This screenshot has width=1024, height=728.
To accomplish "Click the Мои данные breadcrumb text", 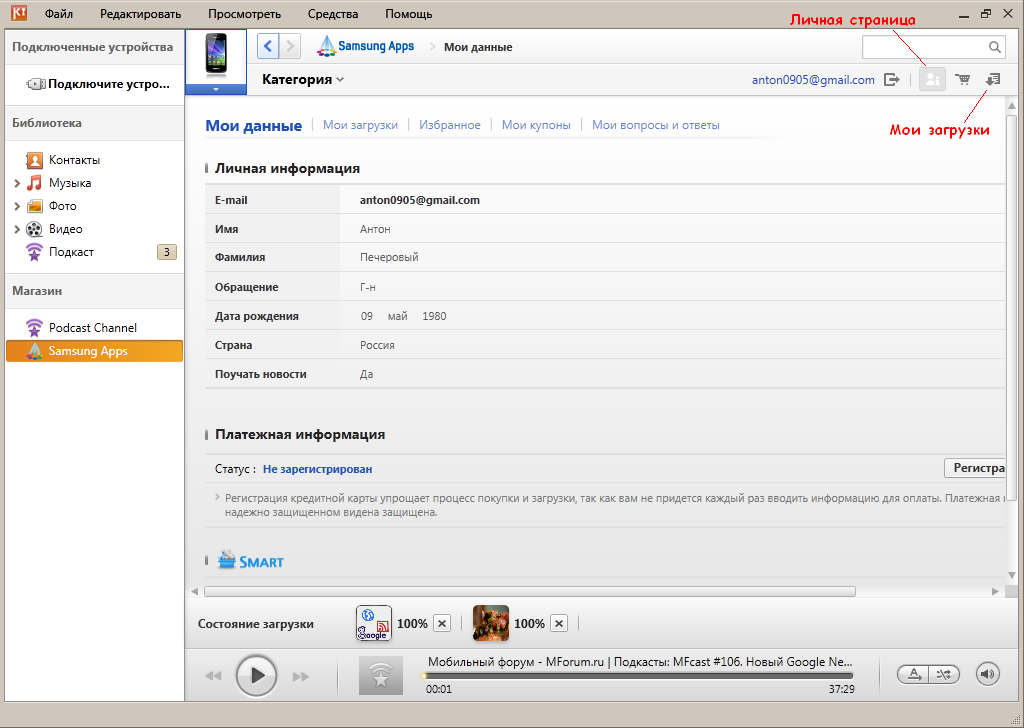I will pos(478,47).
